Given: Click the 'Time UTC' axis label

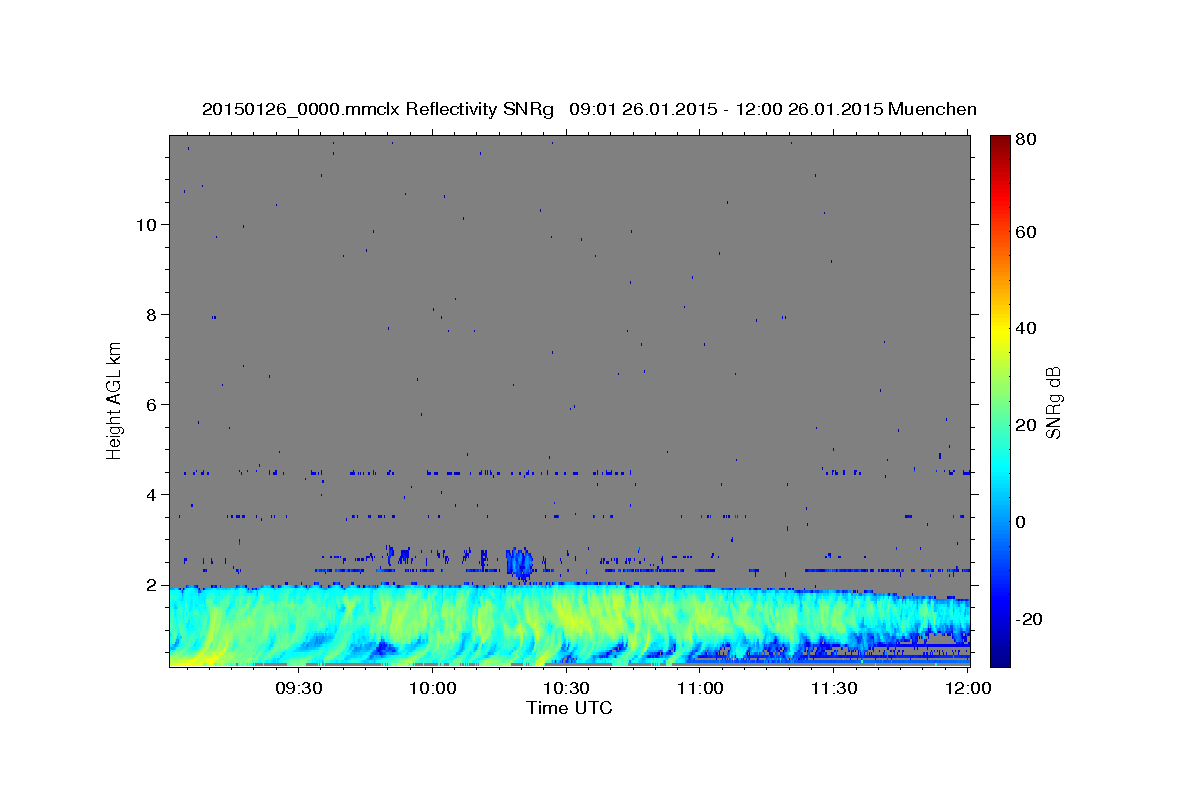Looking at the screenshot, I should click(x=569, y=708).
